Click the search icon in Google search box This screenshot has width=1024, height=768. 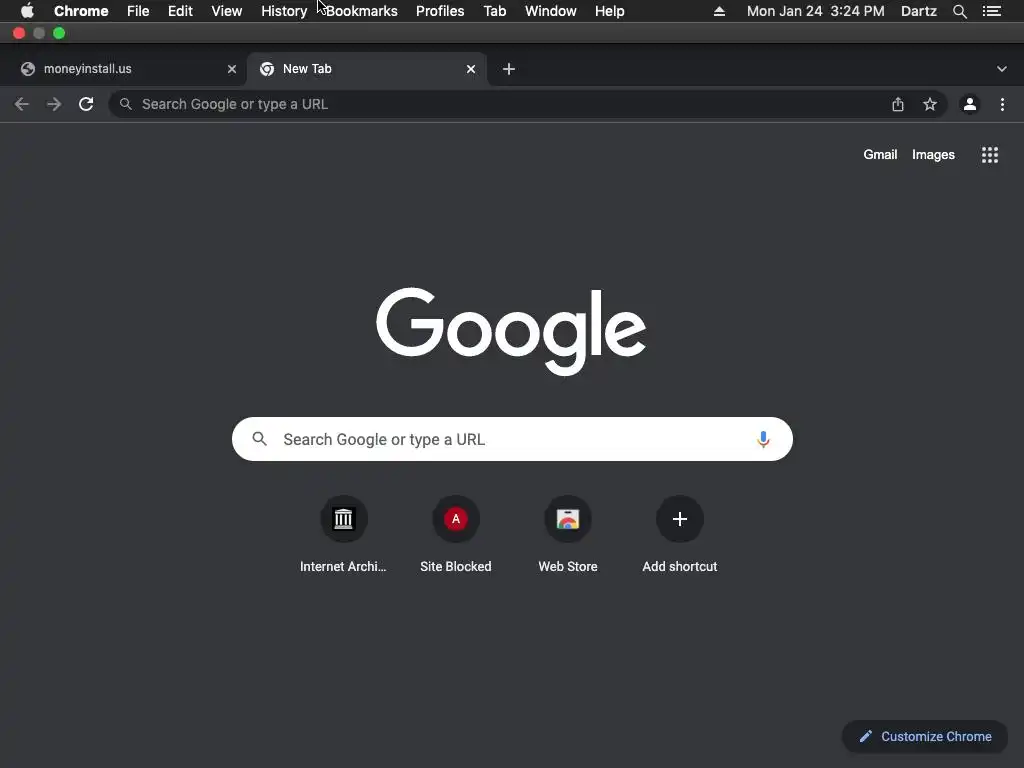coord(259,439)
